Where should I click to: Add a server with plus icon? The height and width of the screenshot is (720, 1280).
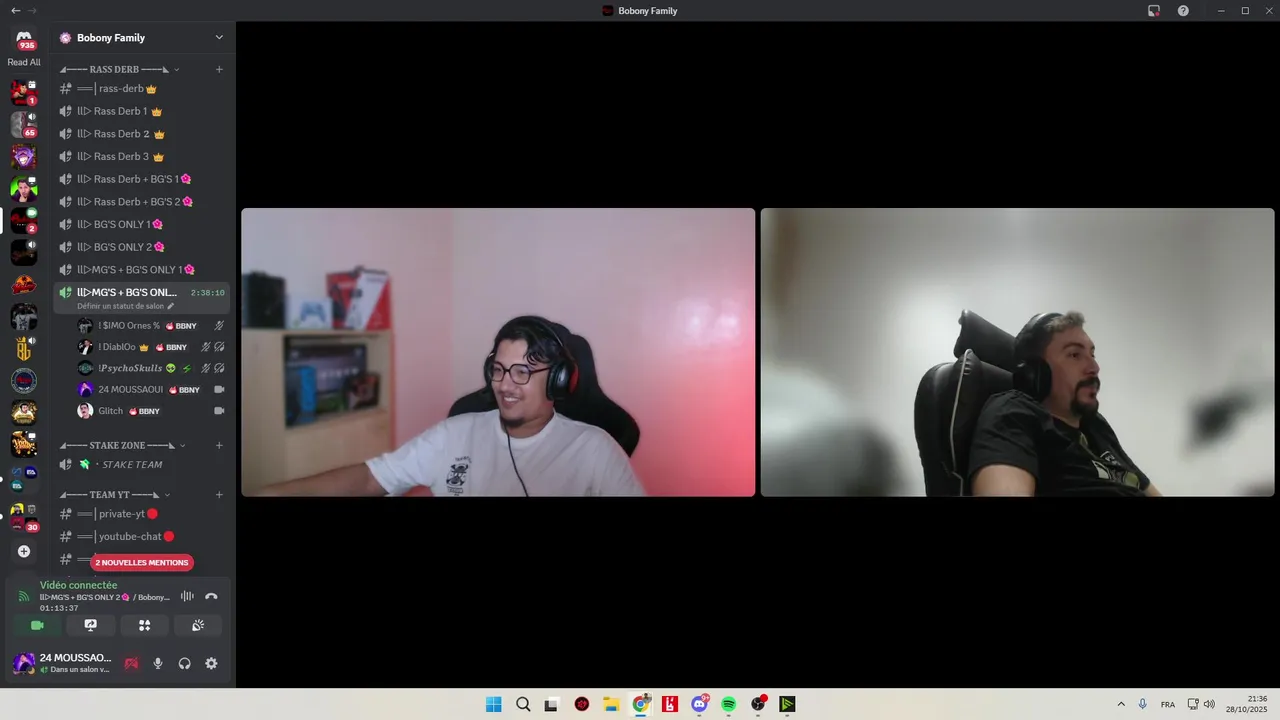[x=24, y=551]
